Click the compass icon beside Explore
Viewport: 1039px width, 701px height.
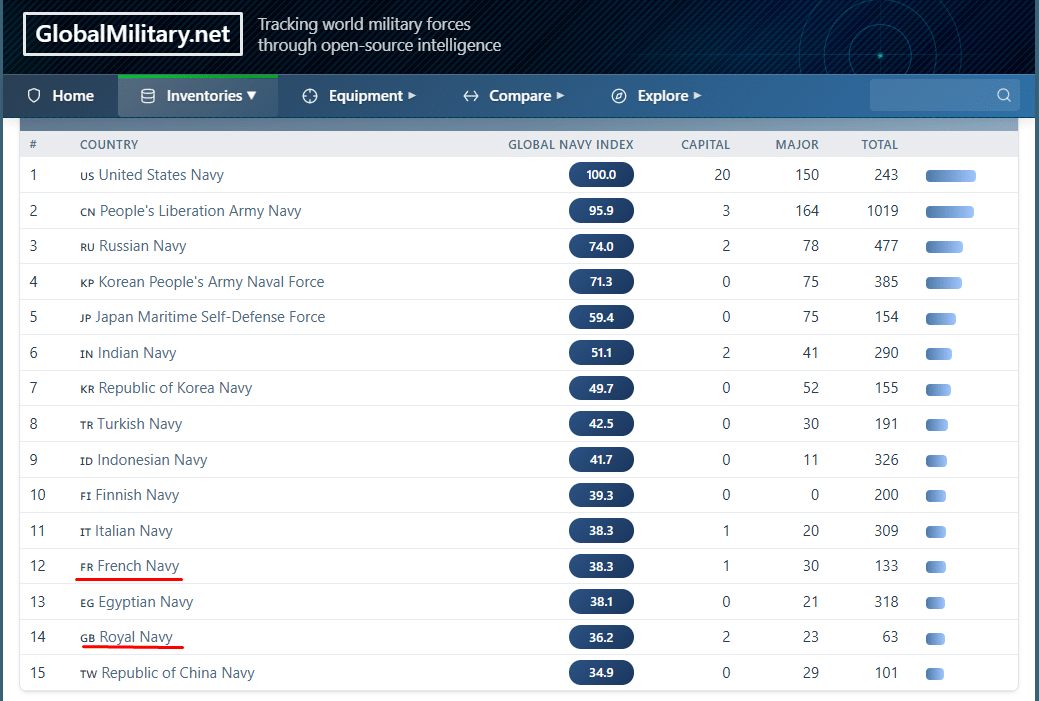pos(619,96)
